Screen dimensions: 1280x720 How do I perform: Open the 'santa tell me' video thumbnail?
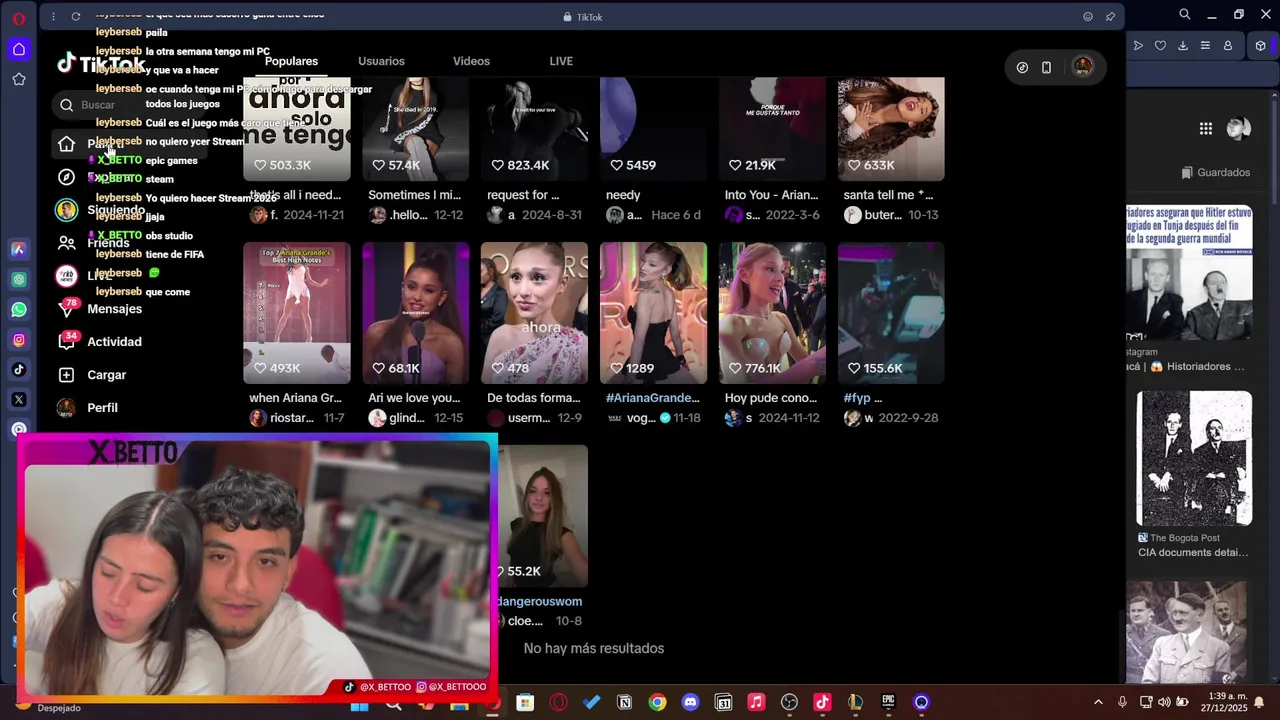[891, 129]
